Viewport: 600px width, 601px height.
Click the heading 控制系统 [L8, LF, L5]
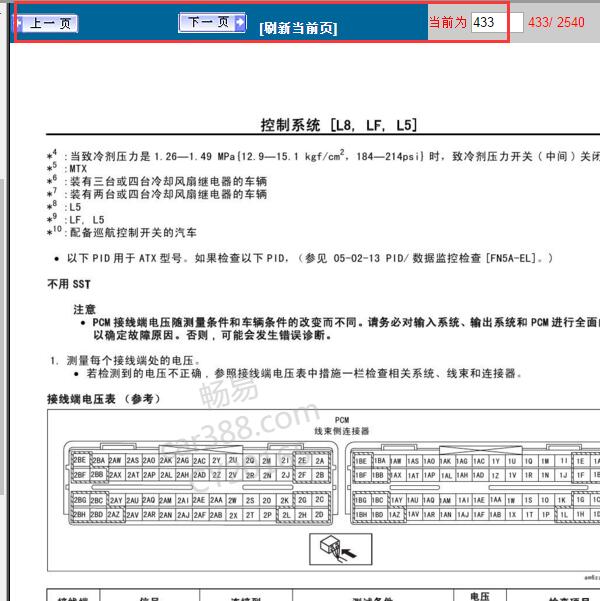click(x=339, y=125)
